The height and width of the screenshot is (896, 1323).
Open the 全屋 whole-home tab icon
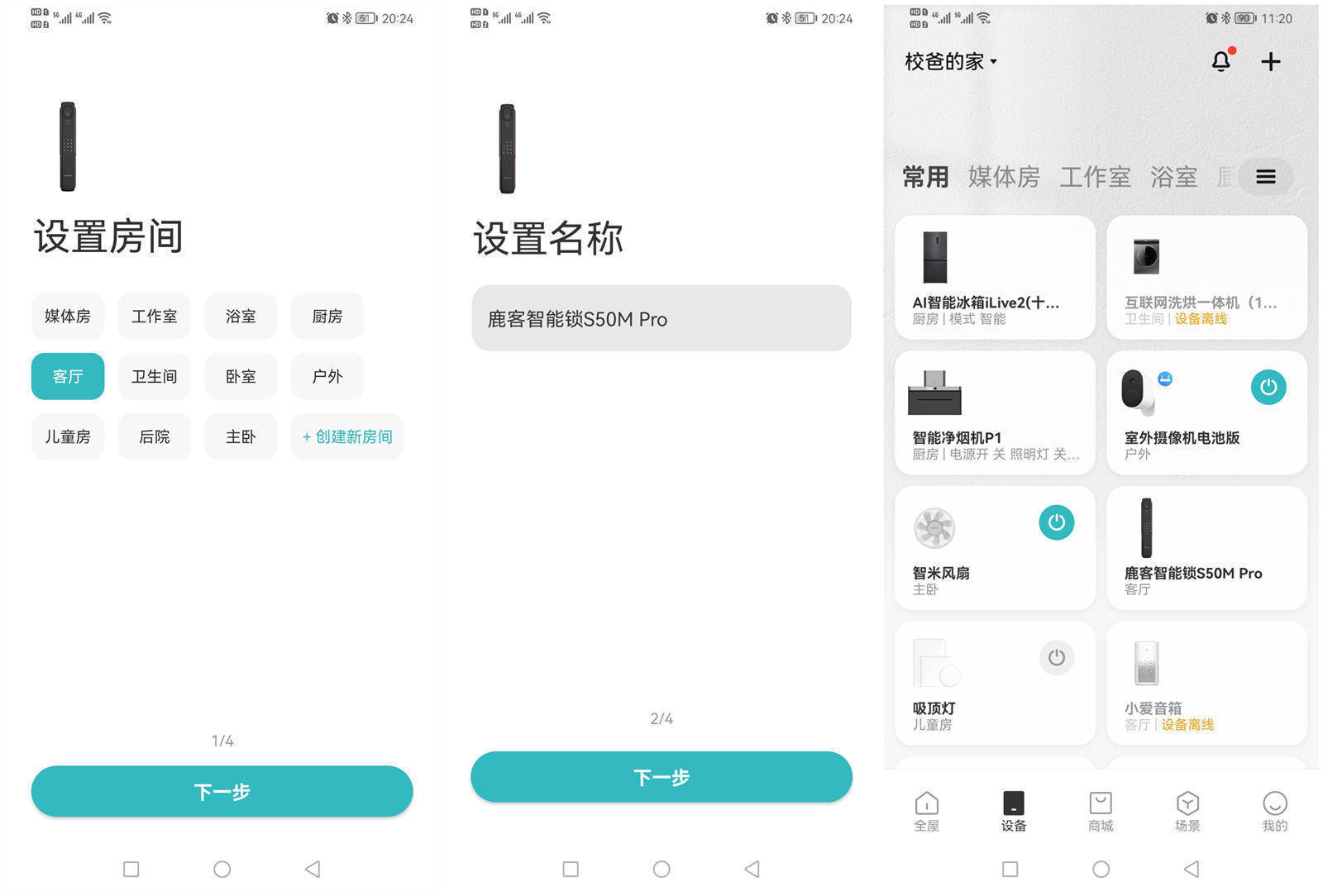(x=927, y=803)
